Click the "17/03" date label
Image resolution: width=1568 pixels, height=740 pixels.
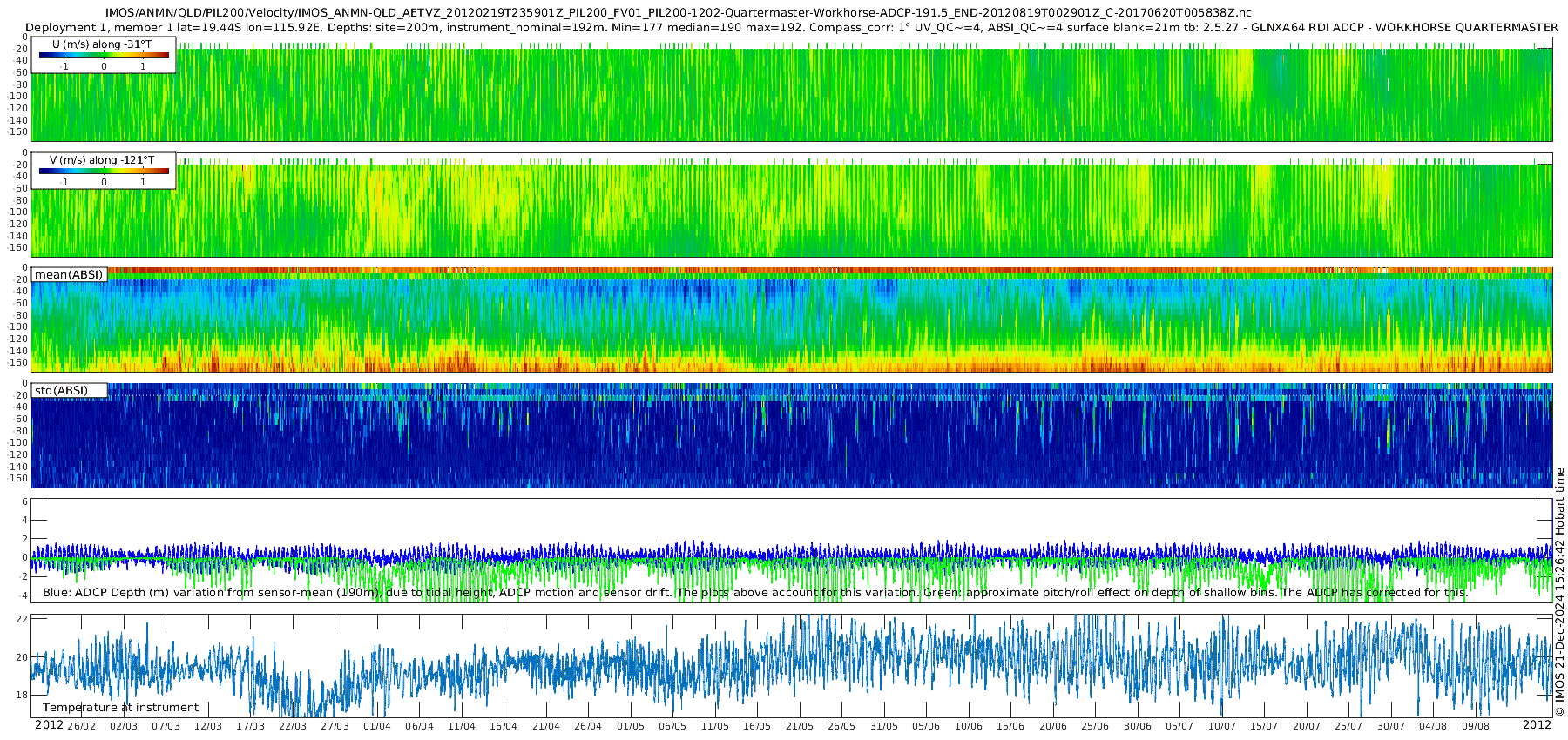point(251,727)
